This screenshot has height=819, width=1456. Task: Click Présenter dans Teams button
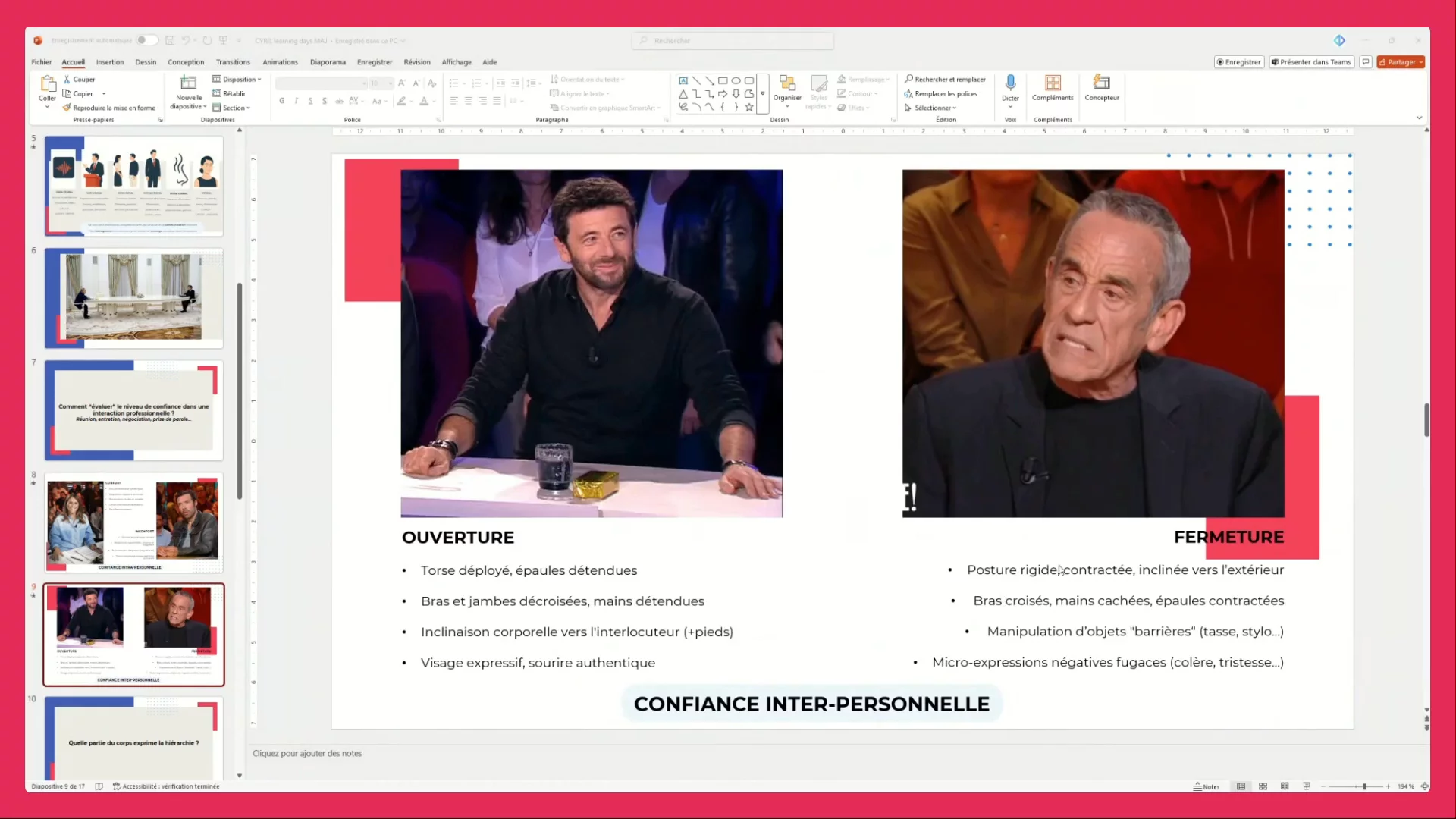[1310, 62]
